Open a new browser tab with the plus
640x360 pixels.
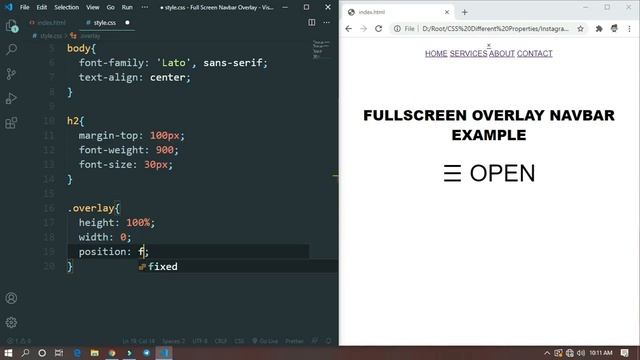[464, 12]
